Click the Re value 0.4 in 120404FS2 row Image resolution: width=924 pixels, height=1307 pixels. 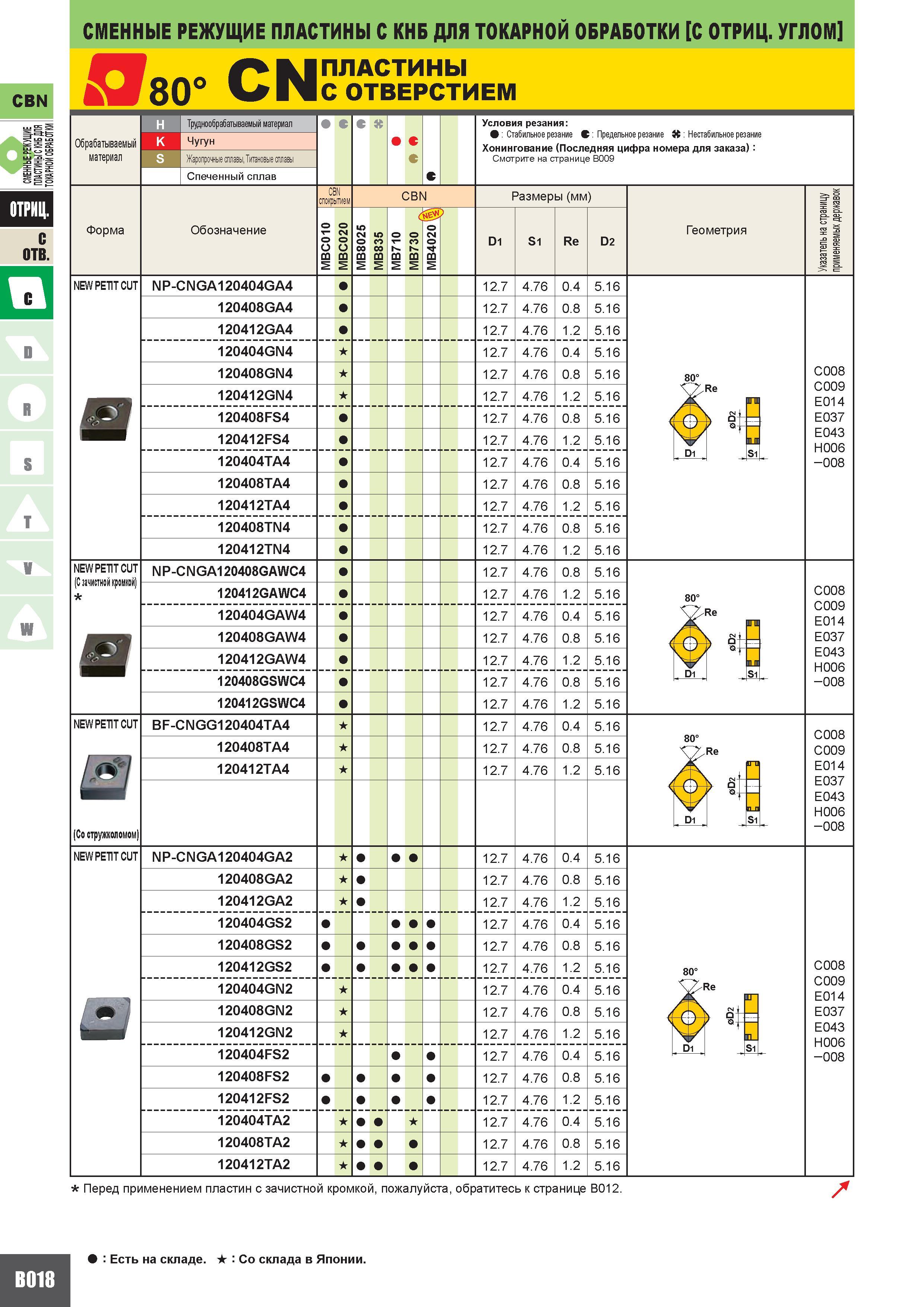571,1056
